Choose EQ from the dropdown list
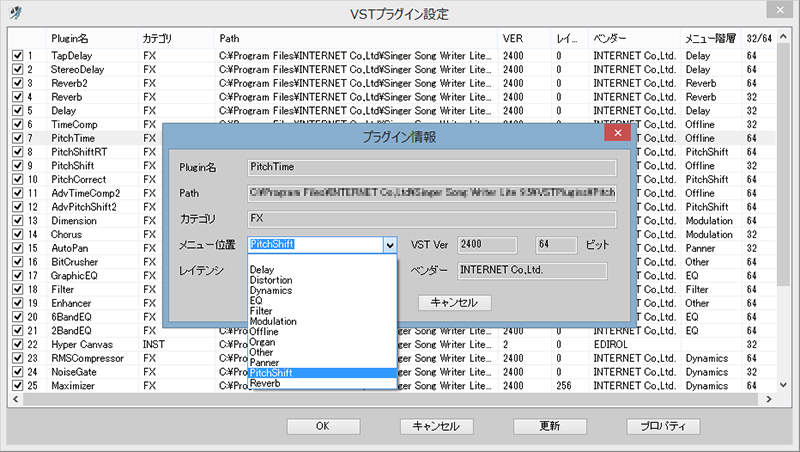This screenshot has height=452, width=800. [x=322, y=300]
